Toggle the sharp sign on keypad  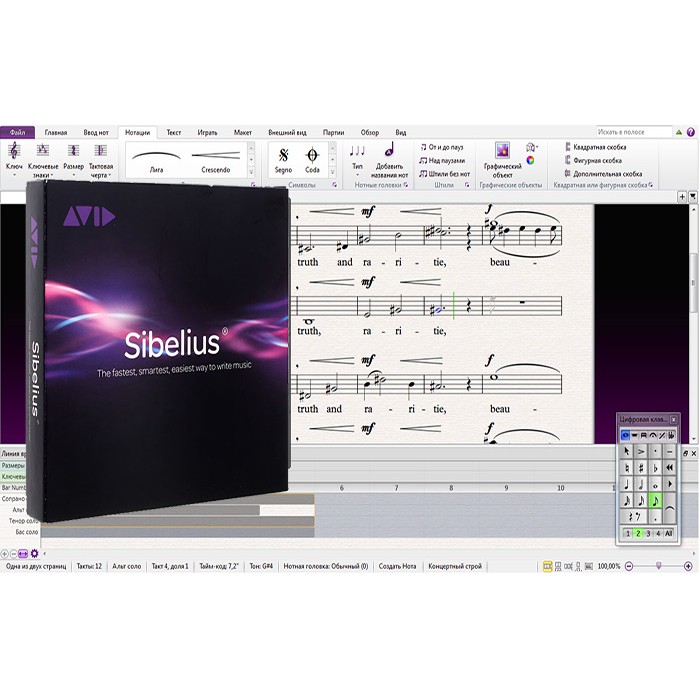click(x=641, y=467)
